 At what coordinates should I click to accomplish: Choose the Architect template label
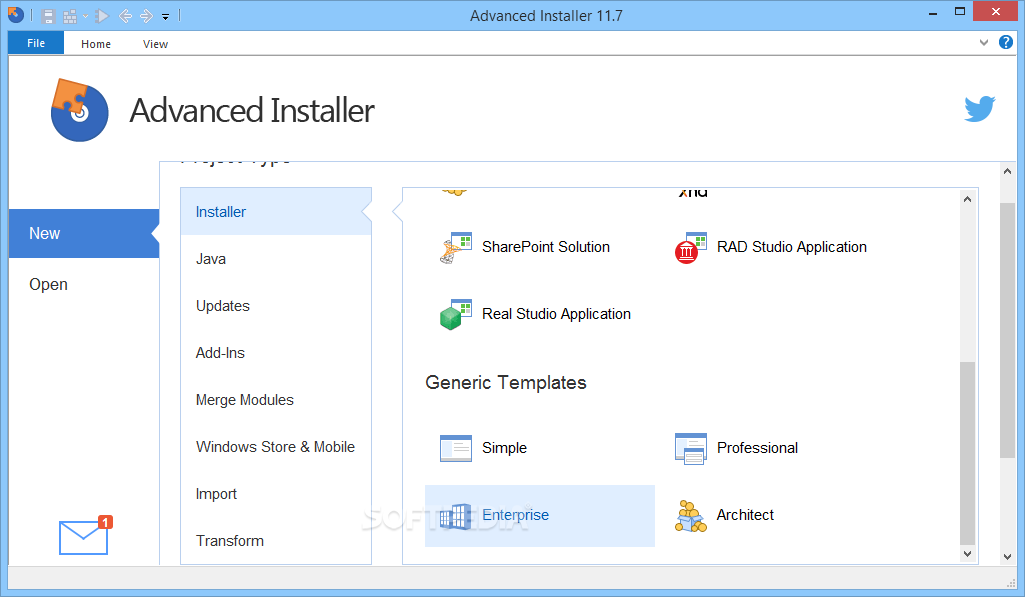coord(745,515)
